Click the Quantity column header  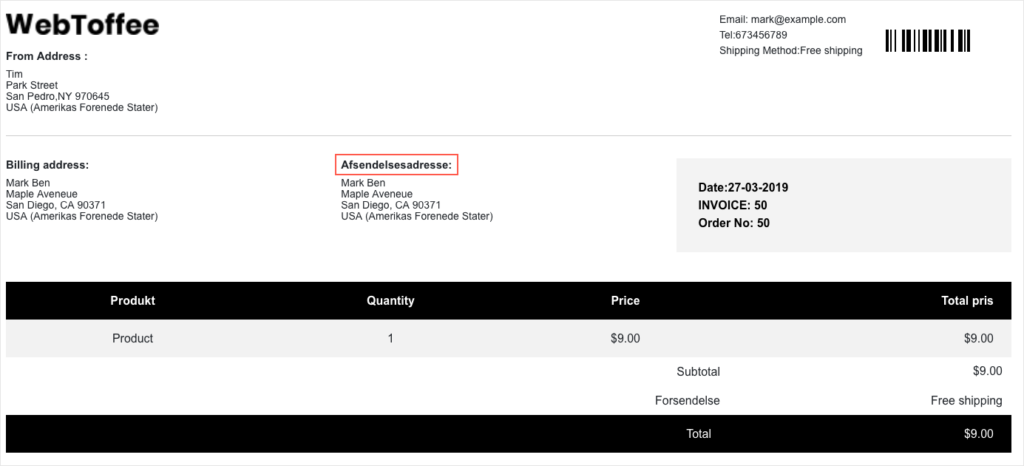pyautogui.click(x=391, y=301)
